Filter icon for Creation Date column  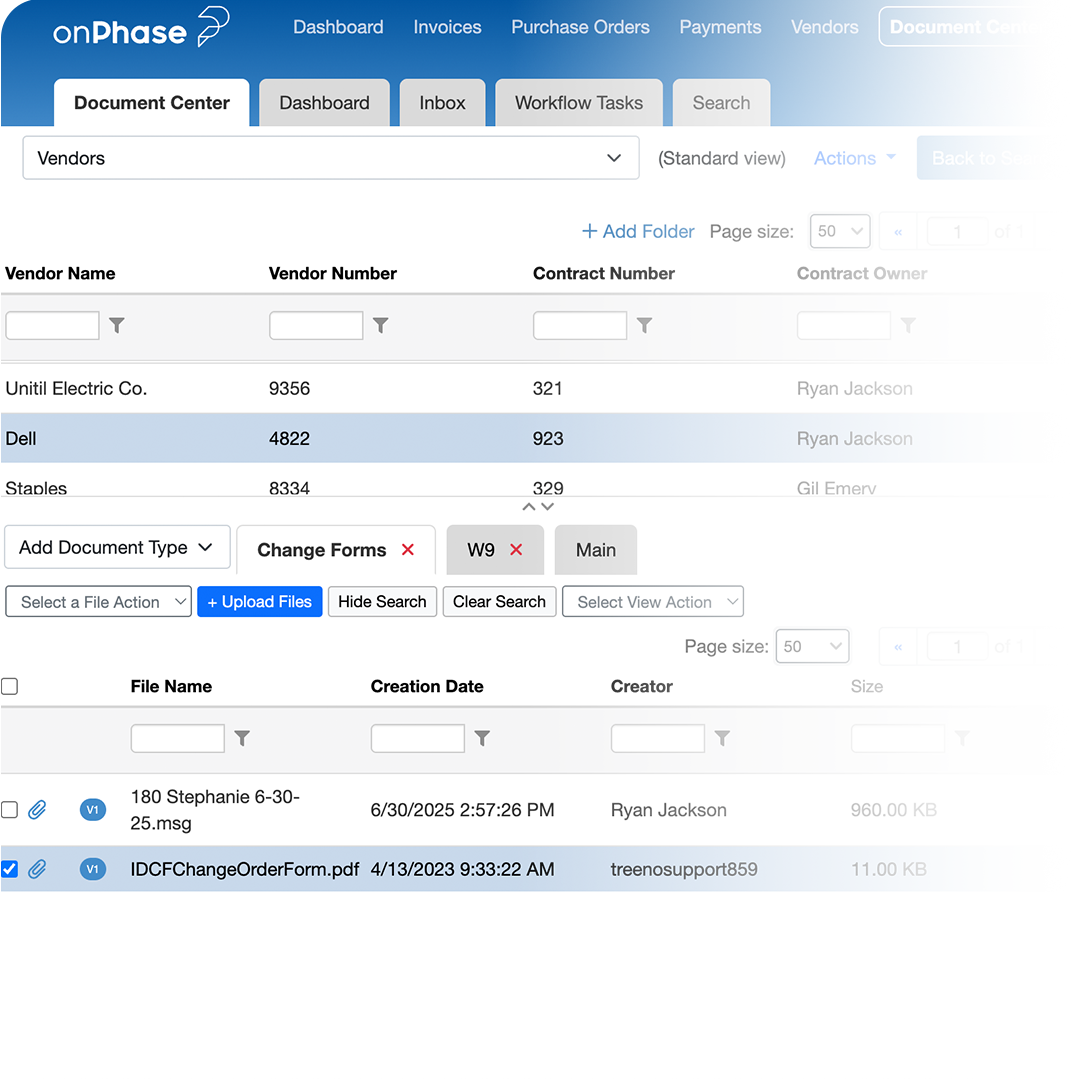pyautogui.click(x=483, y=738)
